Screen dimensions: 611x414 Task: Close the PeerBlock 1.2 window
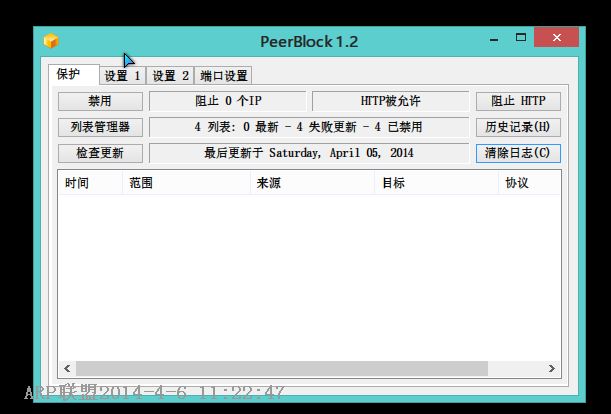click(556, 37)
